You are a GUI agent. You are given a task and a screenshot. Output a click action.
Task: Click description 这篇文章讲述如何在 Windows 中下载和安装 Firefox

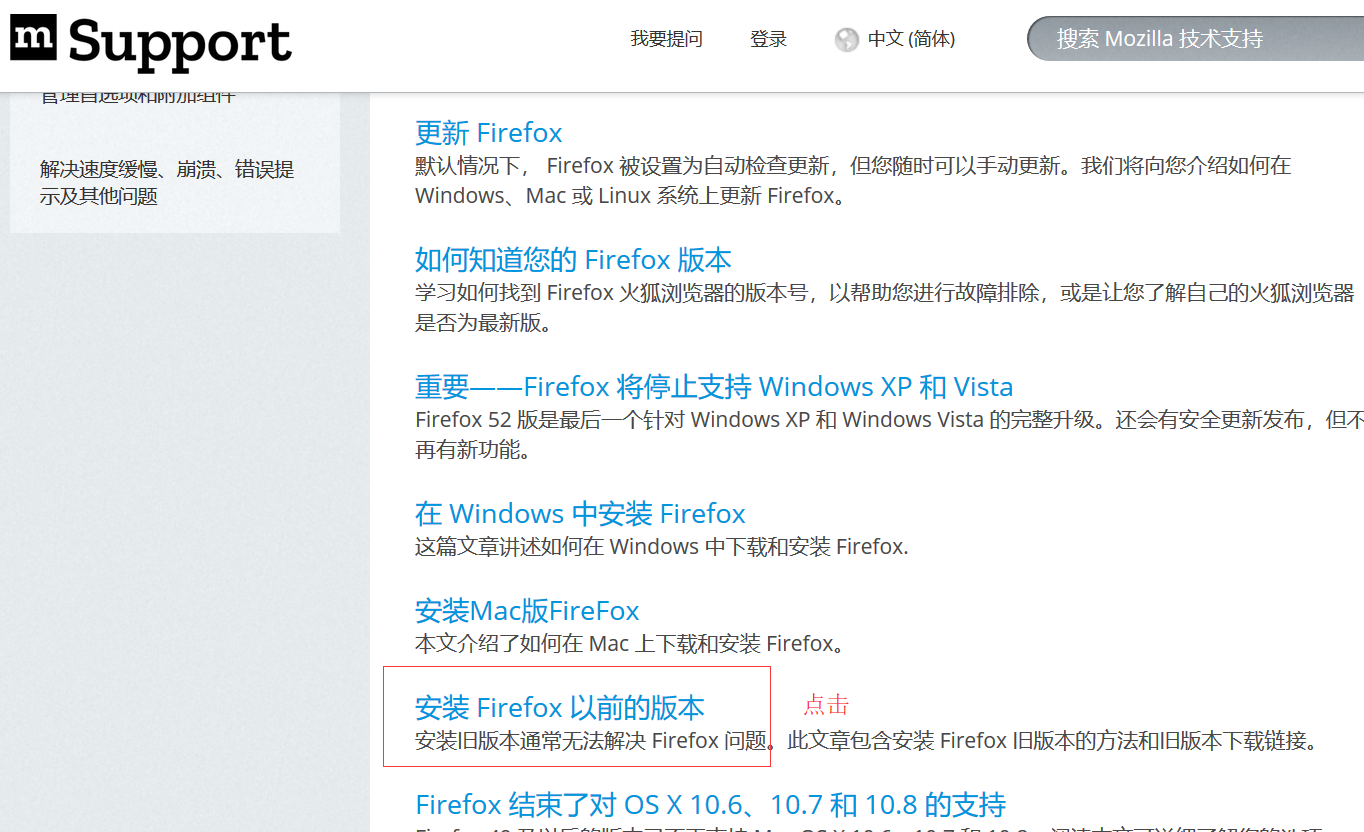tap(662, 546)
